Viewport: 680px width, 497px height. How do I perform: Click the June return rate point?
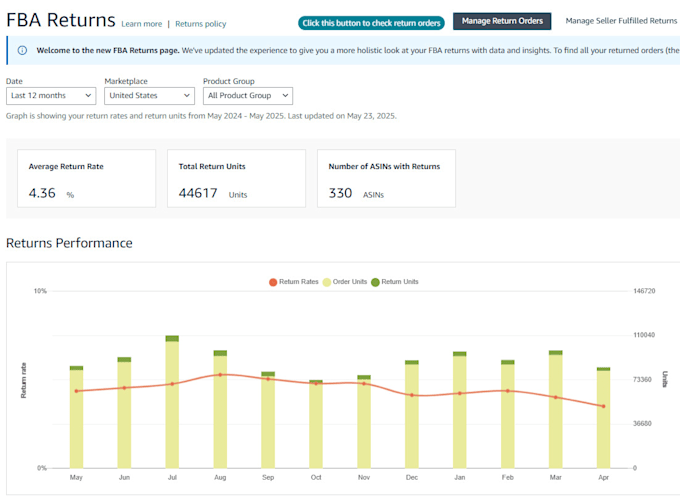pyautogui.click(x=124, y=388)
